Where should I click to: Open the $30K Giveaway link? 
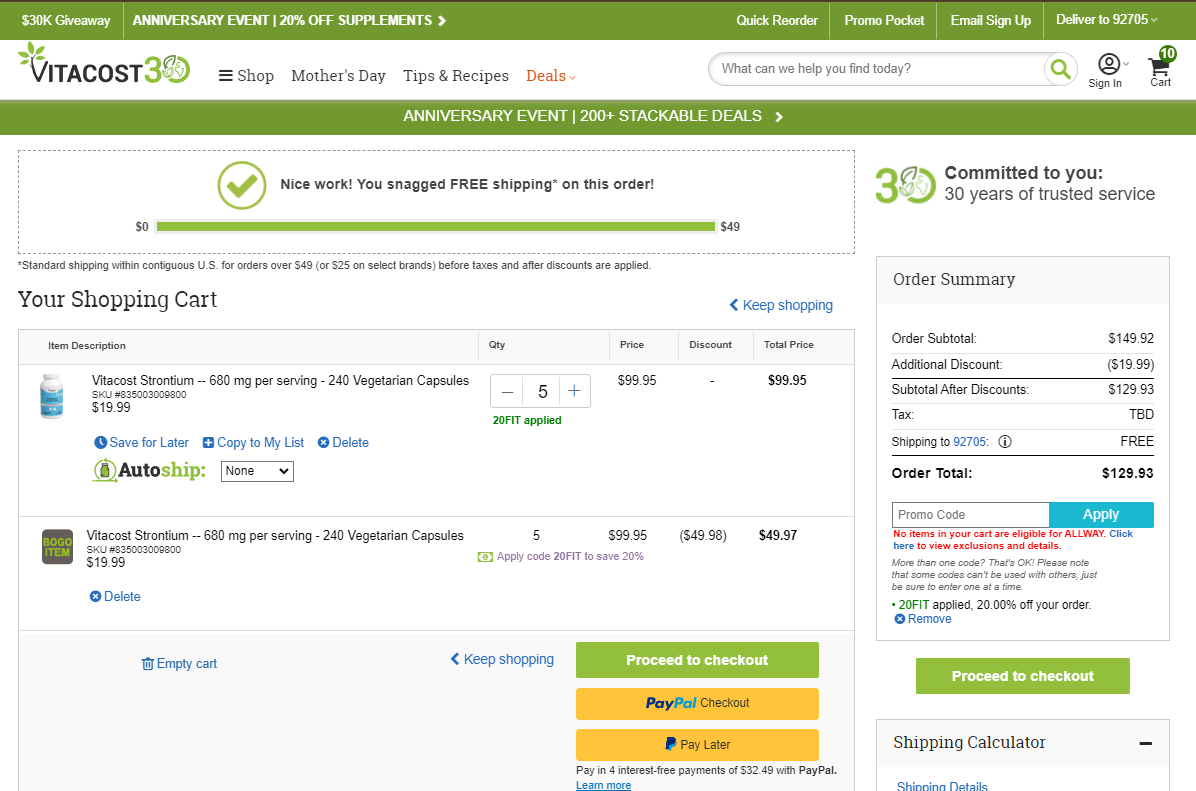pos(66,21)
